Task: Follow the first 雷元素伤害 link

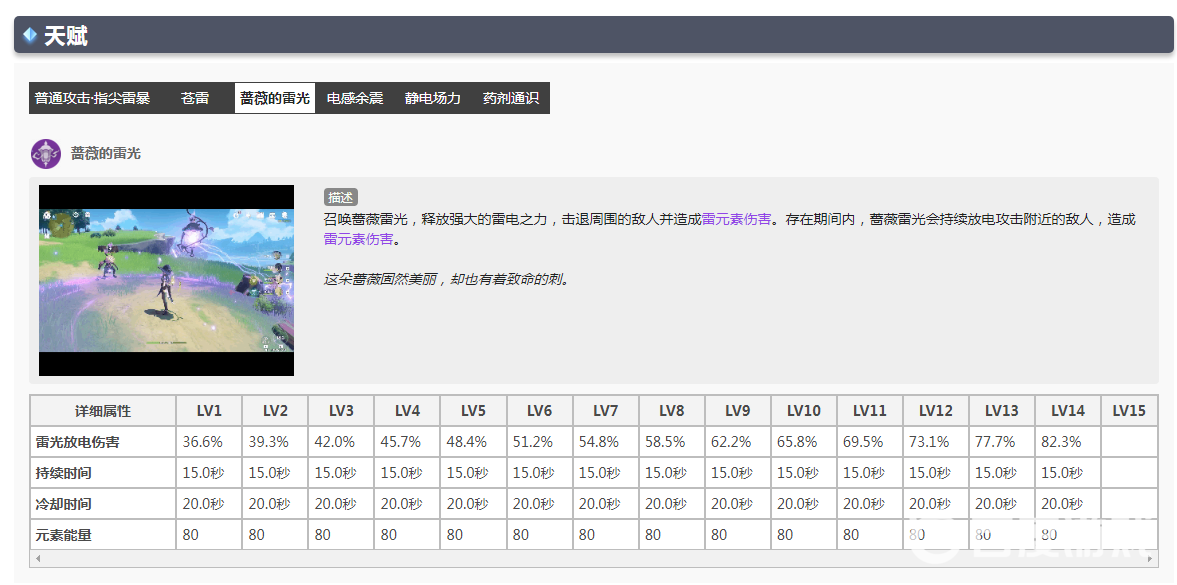Action: point(736,219)
